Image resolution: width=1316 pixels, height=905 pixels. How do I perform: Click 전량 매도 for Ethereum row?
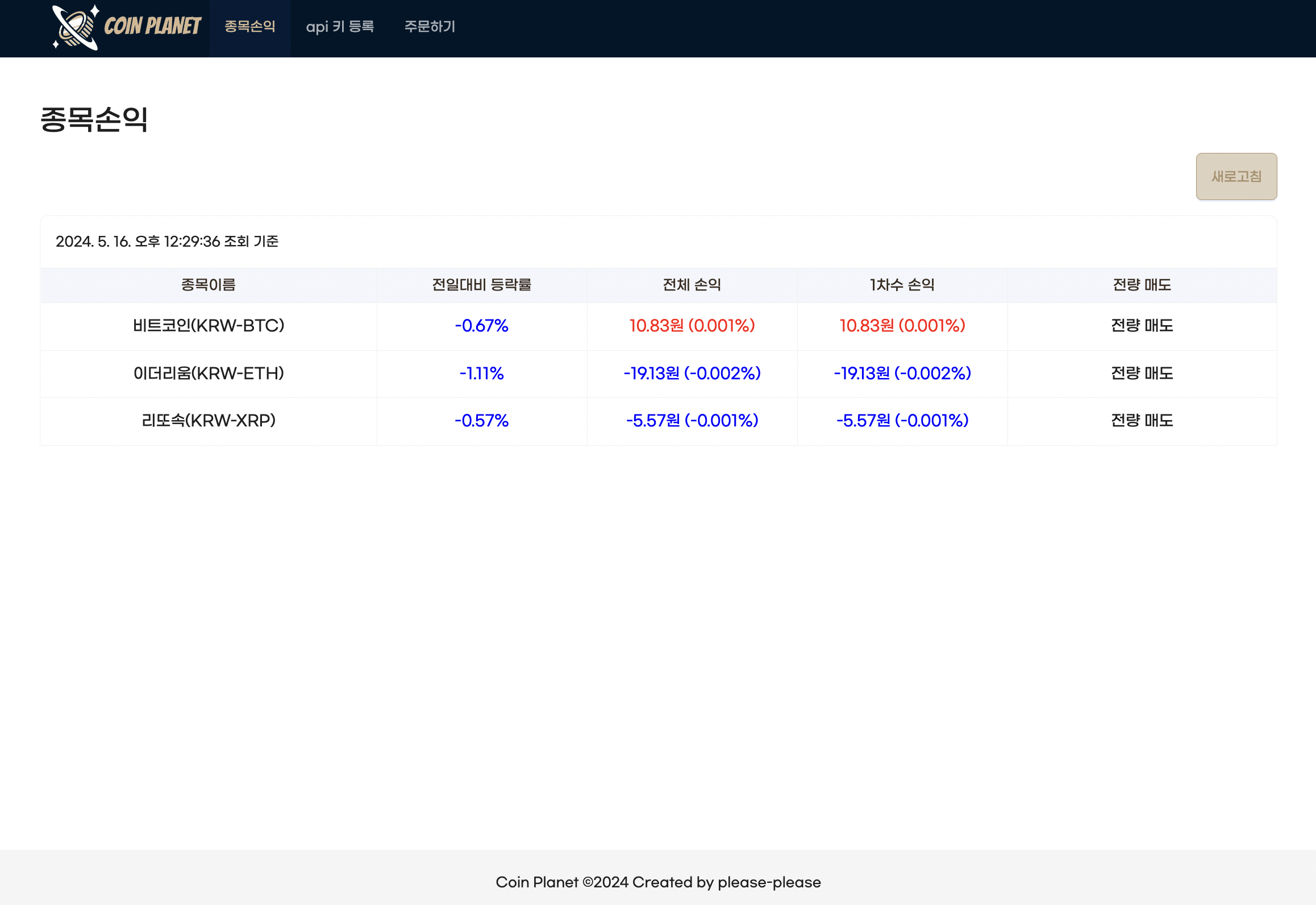click(x=1142, y=373)
